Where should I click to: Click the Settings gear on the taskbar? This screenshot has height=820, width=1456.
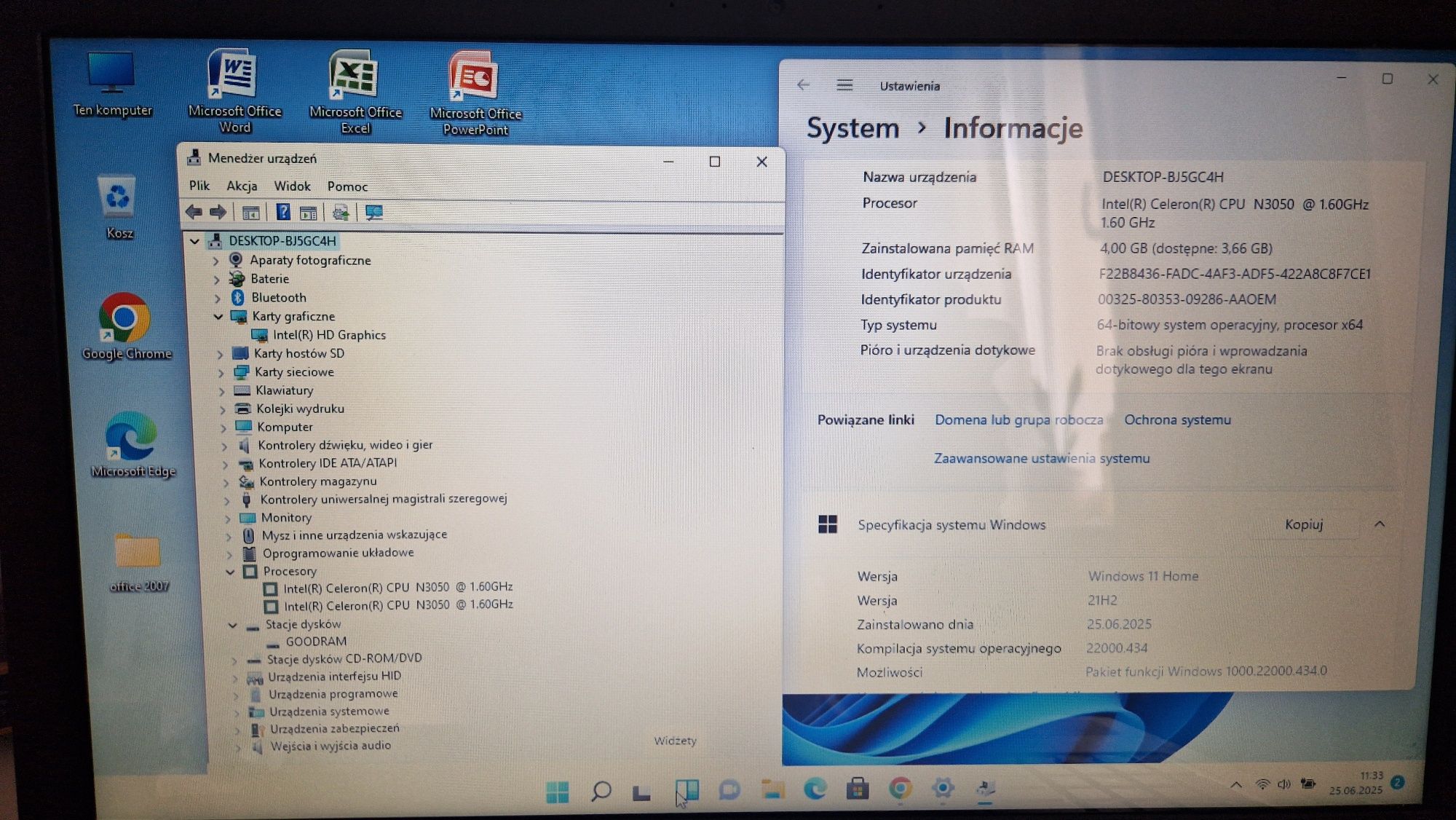pos(943,788)
